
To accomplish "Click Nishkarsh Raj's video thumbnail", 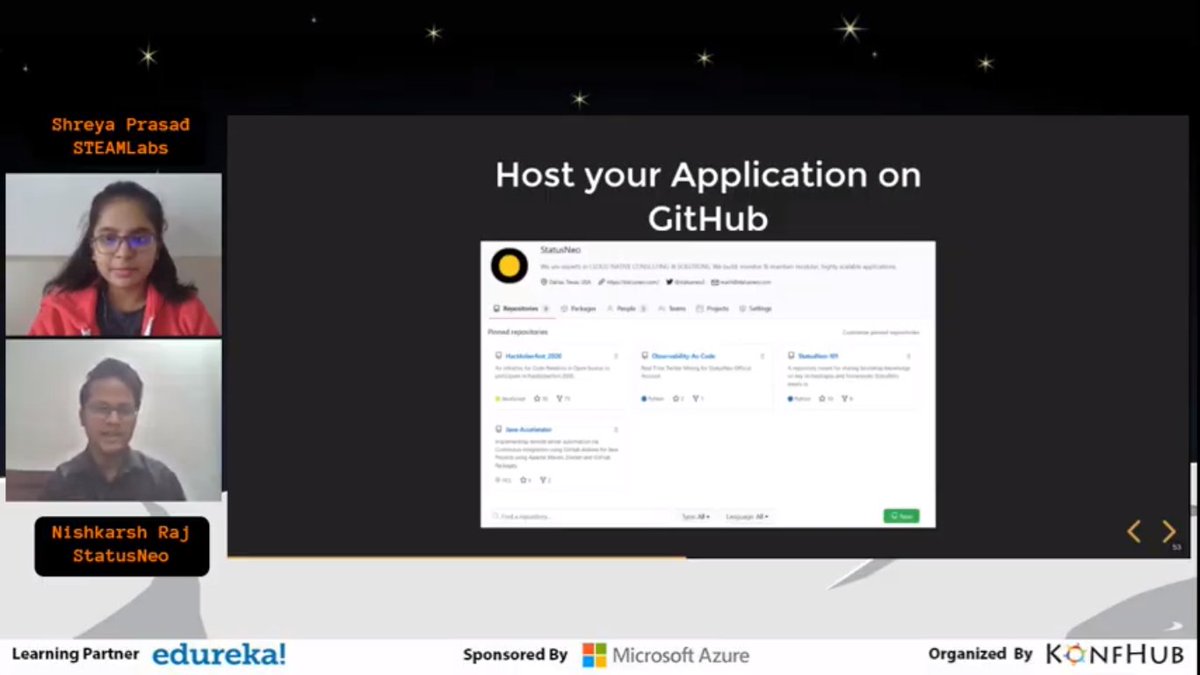I will point(114,420).
